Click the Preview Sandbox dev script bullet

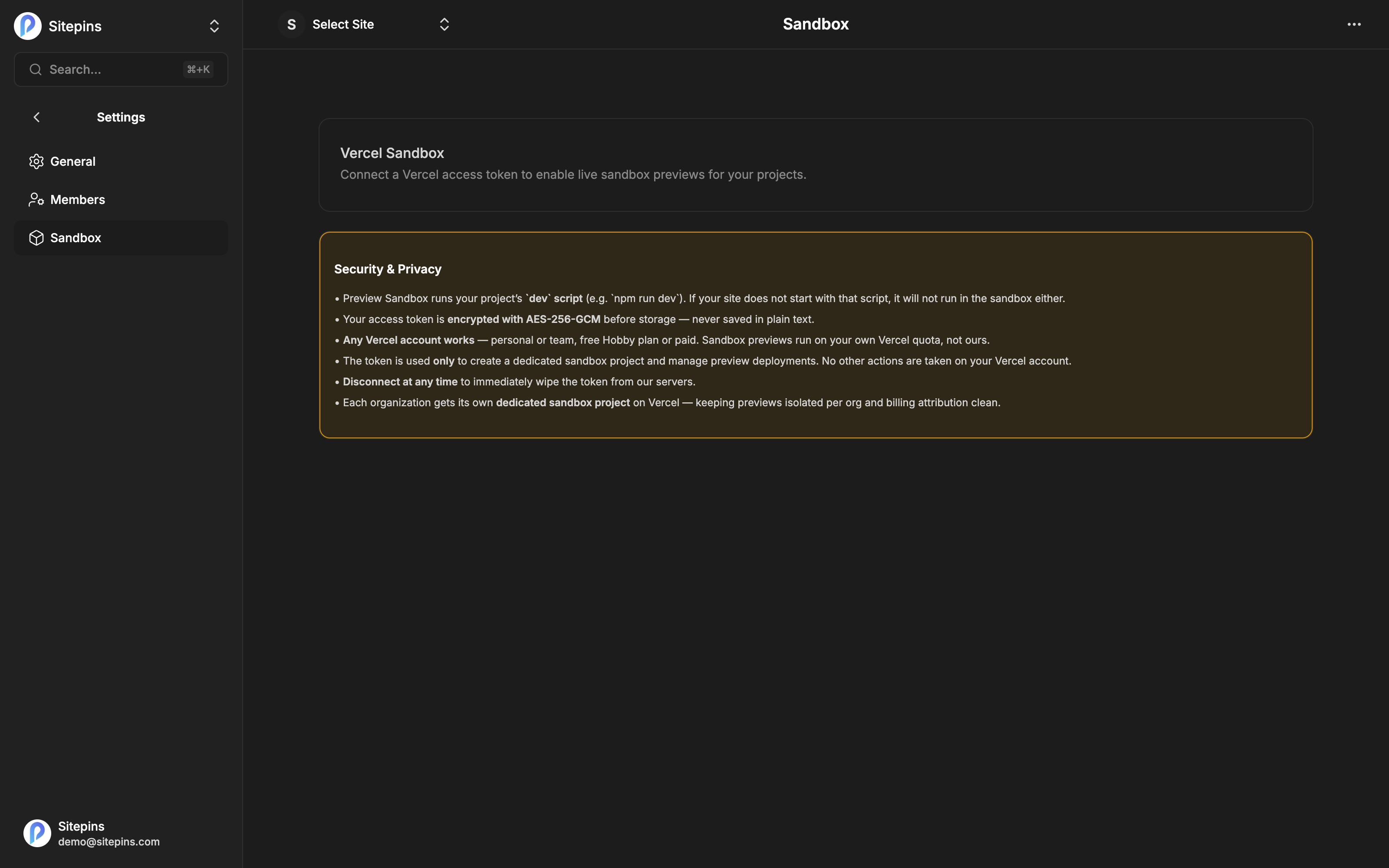(x=700, y=299)
